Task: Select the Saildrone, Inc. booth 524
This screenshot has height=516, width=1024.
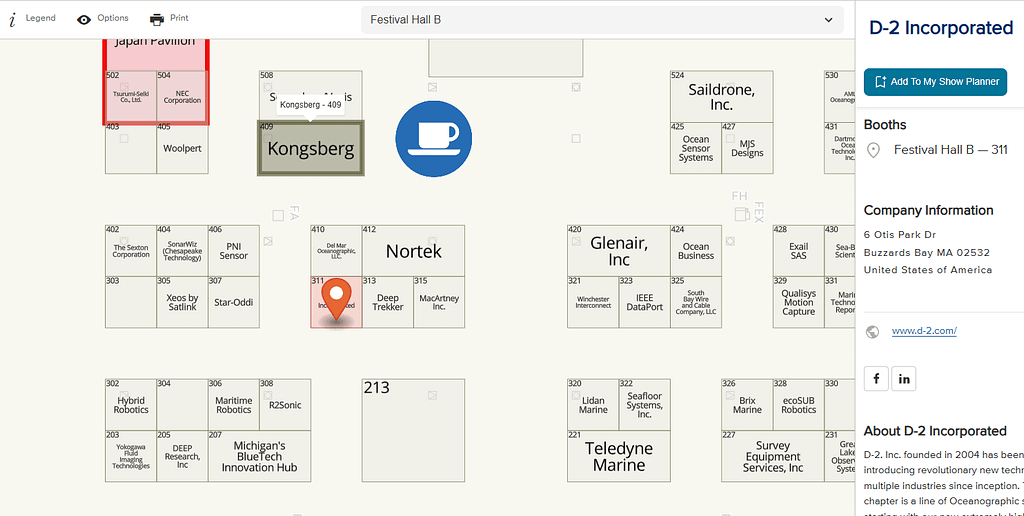Action: 722,97
